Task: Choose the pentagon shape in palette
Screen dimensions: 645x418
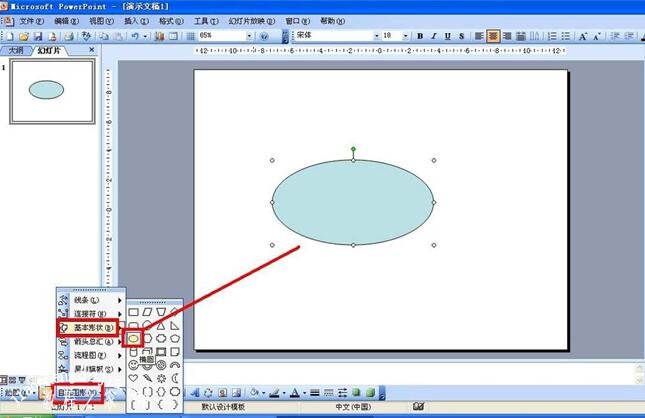Action: pos(175,339)
